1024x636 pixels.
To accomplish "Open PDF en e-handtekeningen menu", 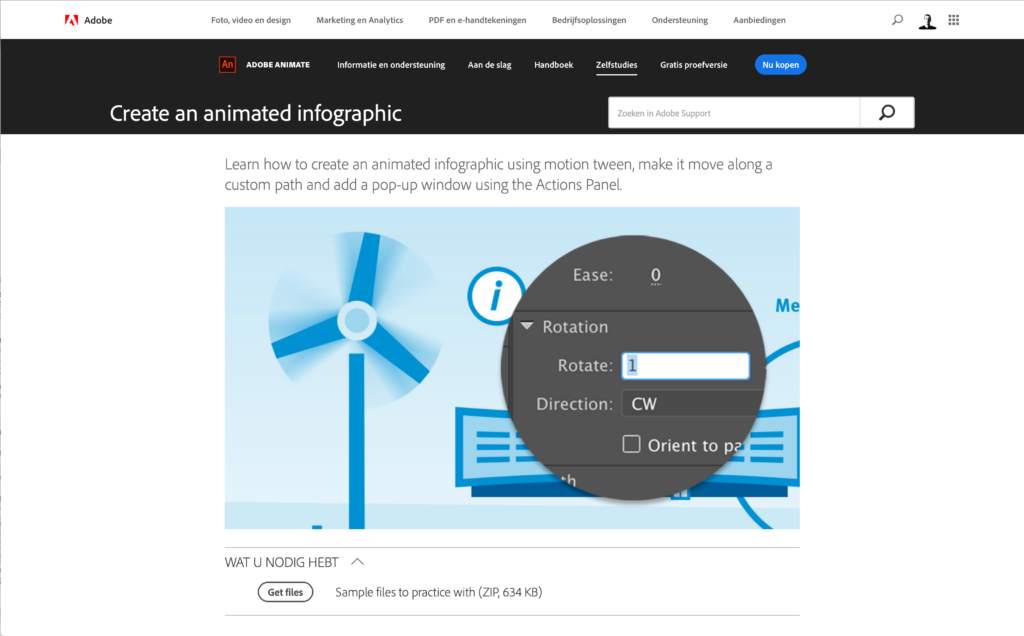I will coord(477,20).
